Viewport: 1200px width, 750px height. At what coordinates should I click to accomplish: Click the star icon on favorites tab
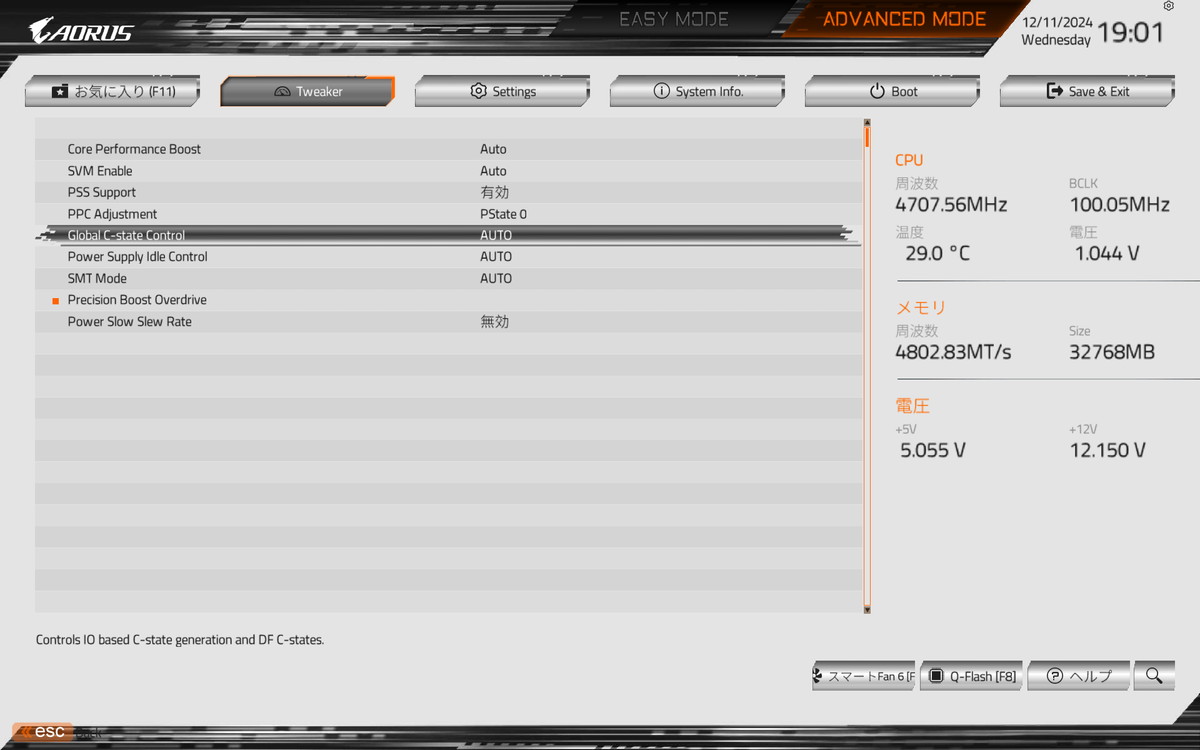[60, 91]
